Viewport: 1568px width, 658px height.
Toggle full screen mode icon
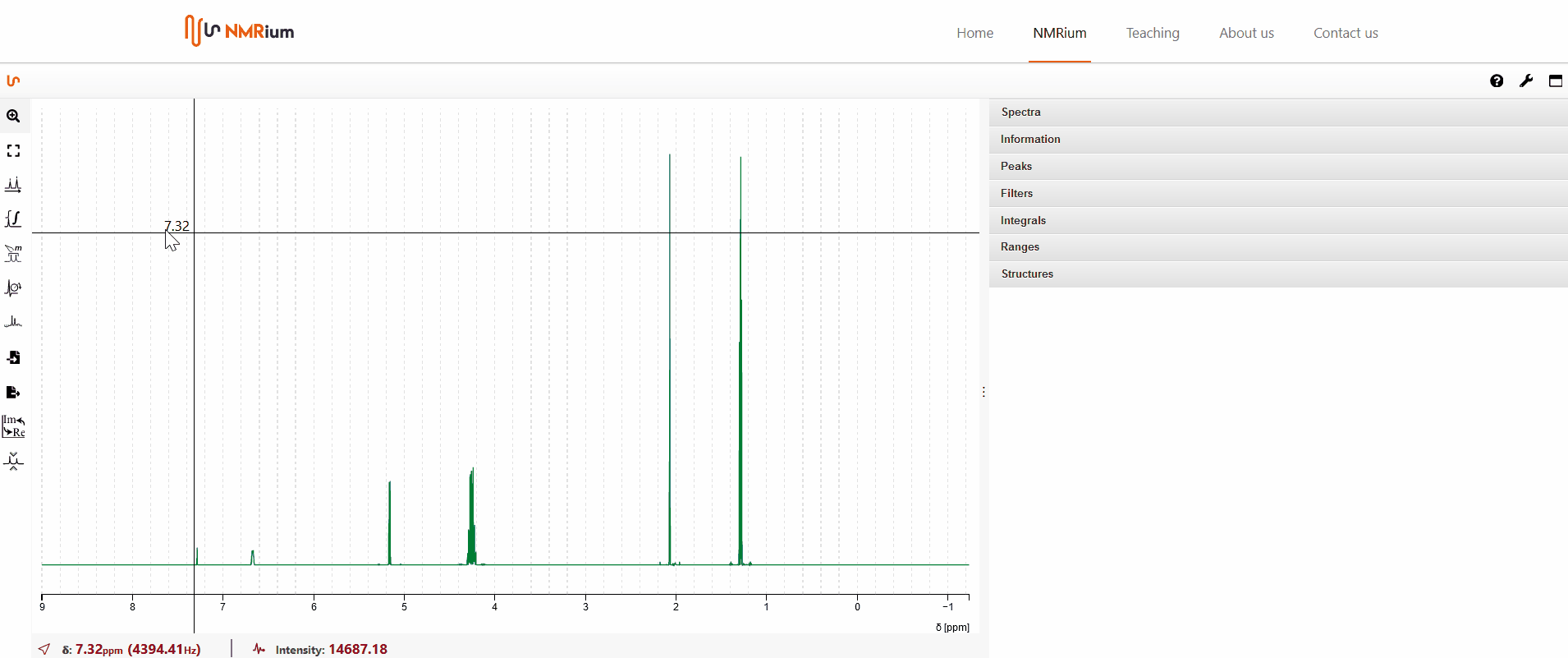pos(1555,81)
